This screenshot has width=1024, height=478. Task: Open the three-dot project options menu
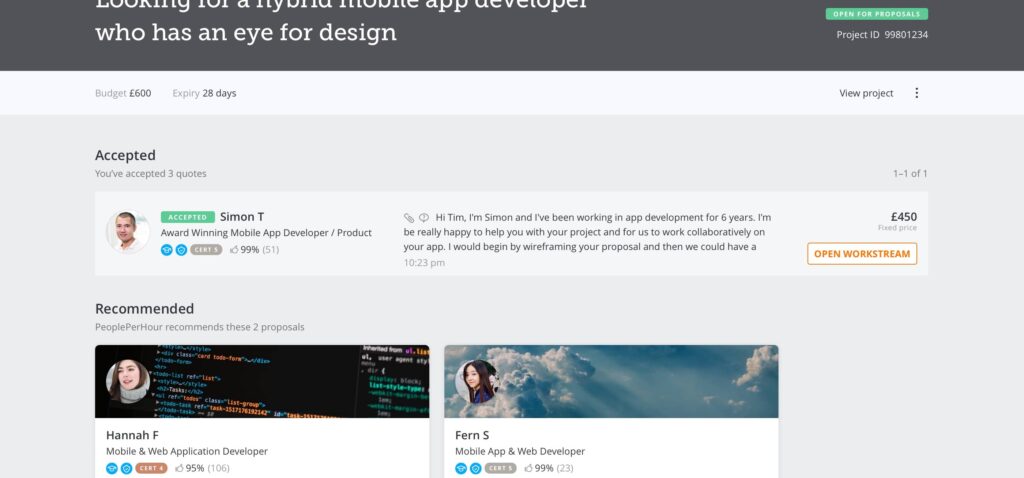click(916, 93)
